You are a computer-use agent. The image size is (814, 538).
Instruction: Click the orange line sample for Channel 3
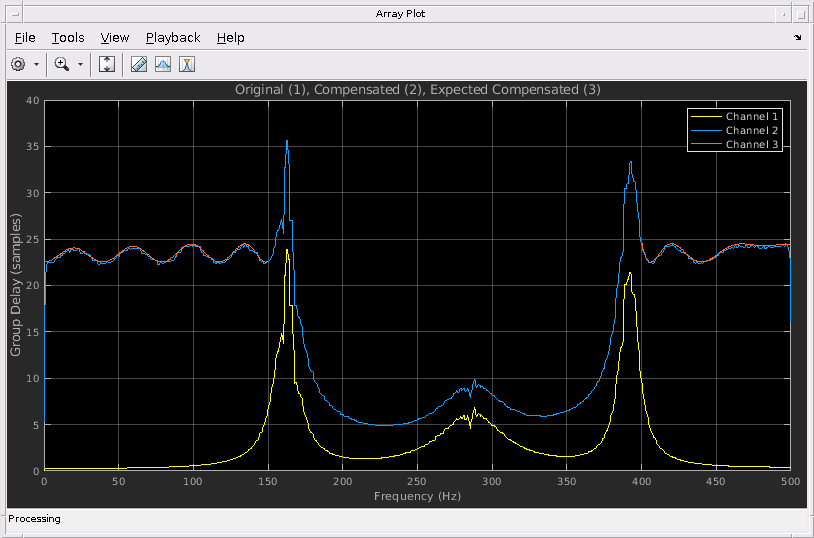(x=706, y=144)
